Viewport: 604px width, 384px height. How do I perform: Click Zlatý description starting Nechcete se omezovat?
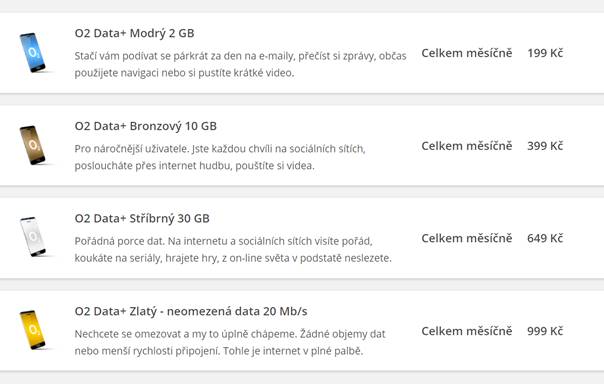point(230,342)
